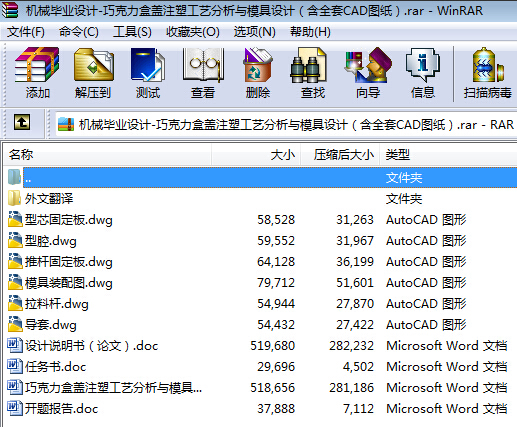517x427 pixels.
Task: Click 文件夹 type in 外文翻译 row
Action: (x=404, y=199)
